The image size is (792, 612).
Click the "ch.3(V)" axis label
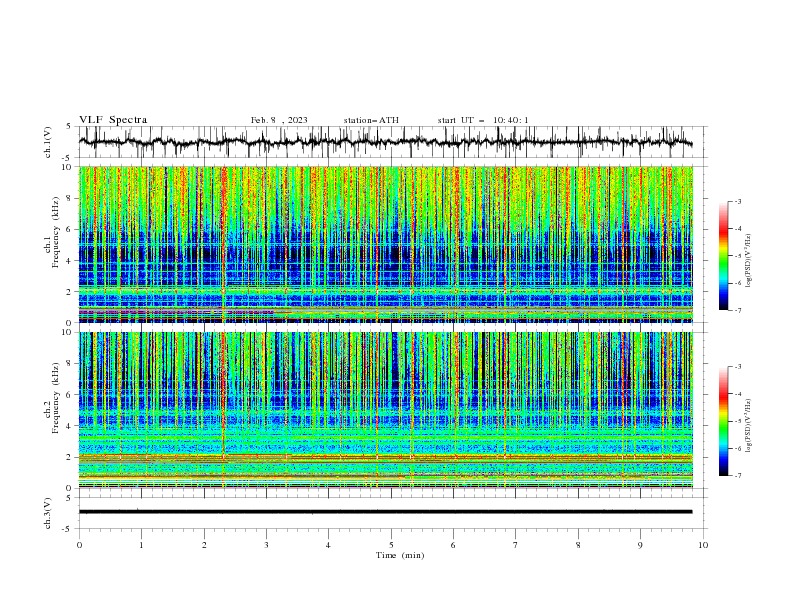[48, 513]
